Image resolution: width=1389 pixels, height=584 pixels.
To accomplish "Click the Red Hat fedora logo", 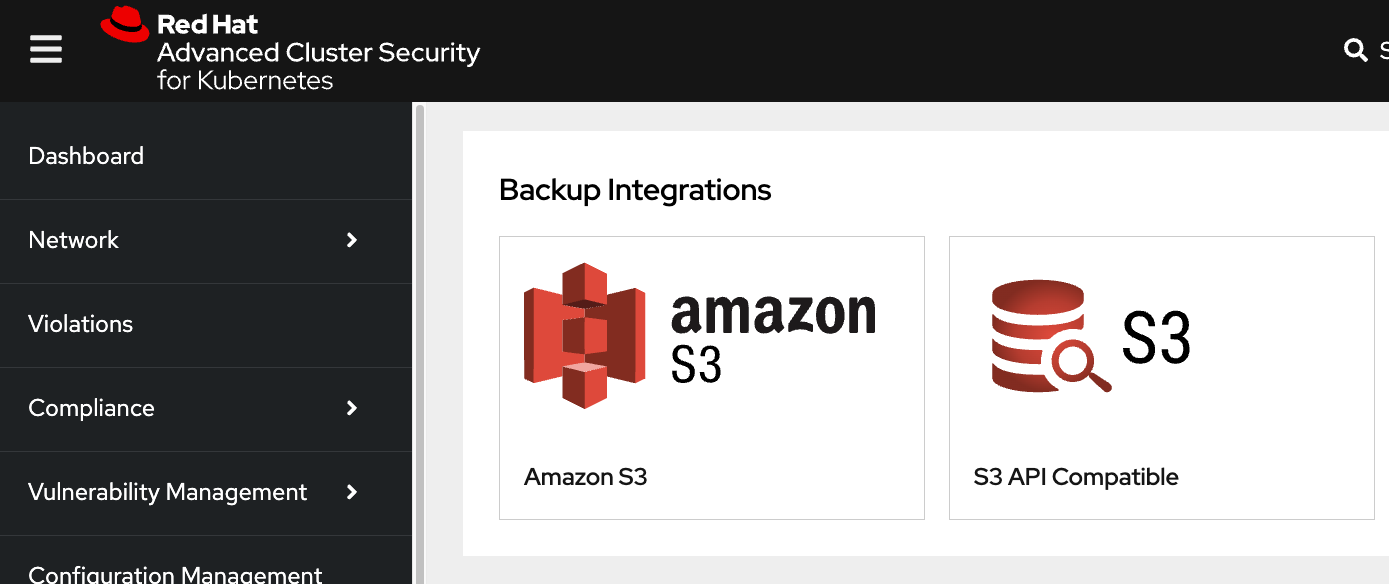I will [x=125, y=25].
